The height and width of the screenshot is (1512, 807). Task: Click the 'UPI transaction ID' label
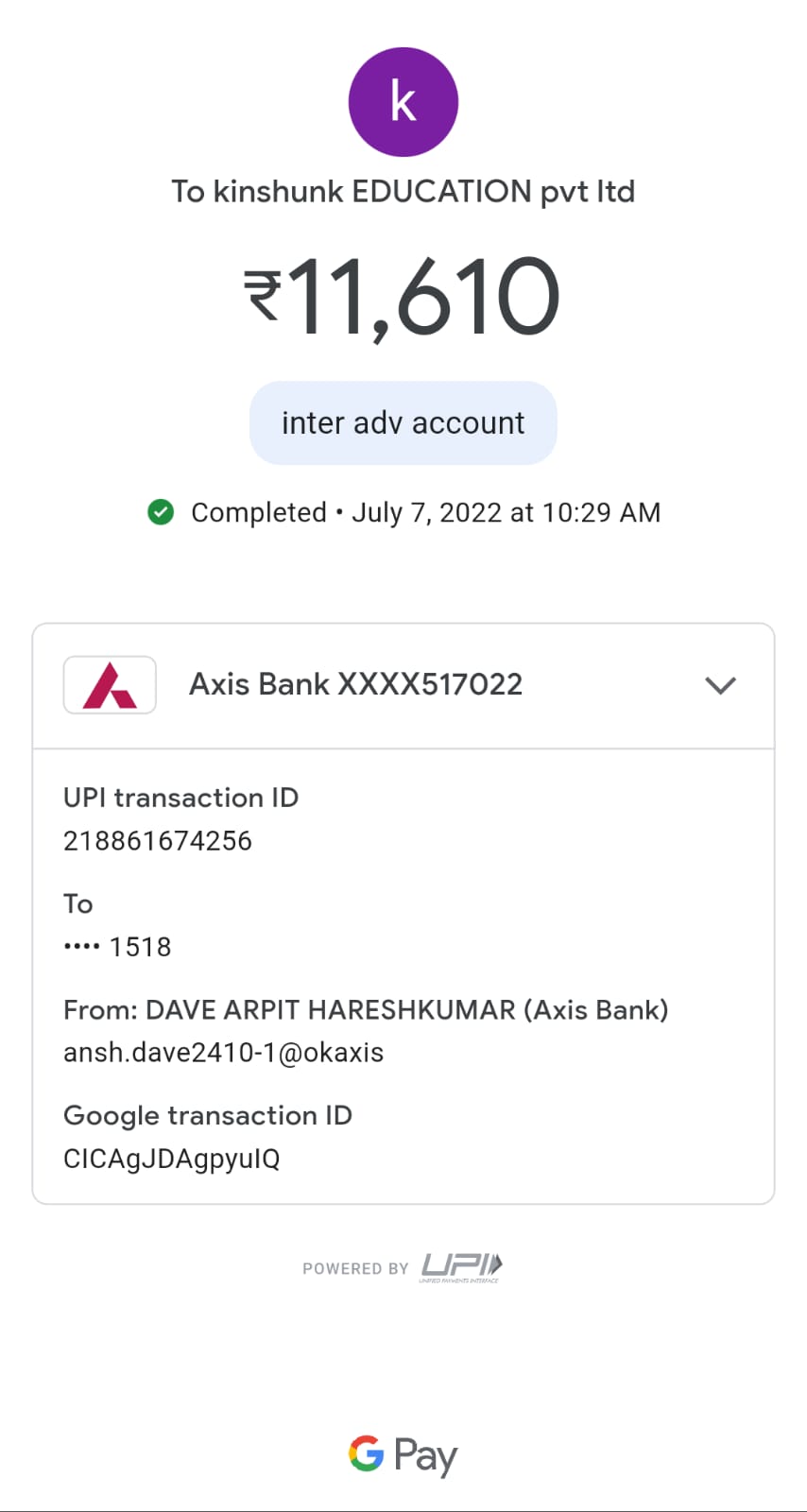[180, 798]
